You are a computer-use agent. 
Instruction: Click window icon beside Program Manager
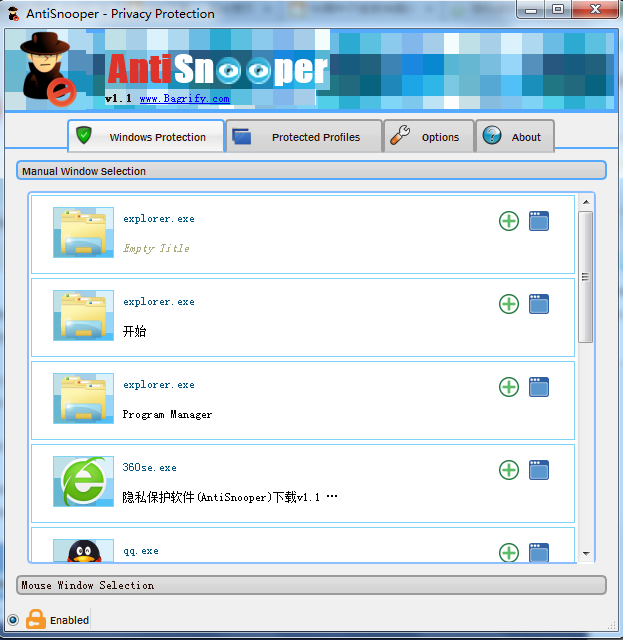point(539,387)
